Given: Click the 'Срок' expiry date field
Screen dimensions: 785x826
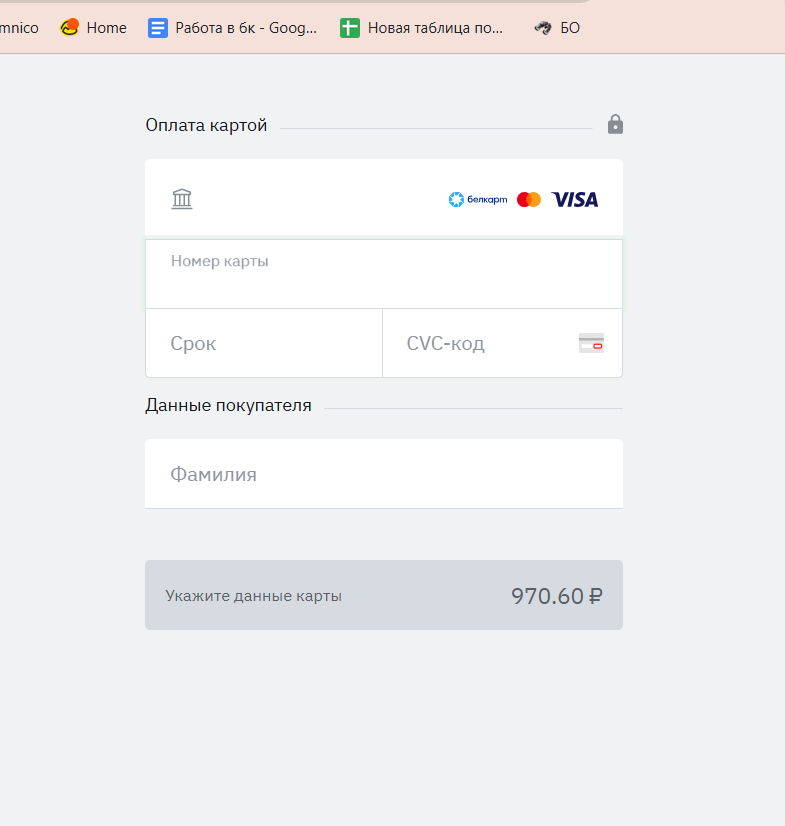Looking at the screenshot, I should tap(264, 343).
